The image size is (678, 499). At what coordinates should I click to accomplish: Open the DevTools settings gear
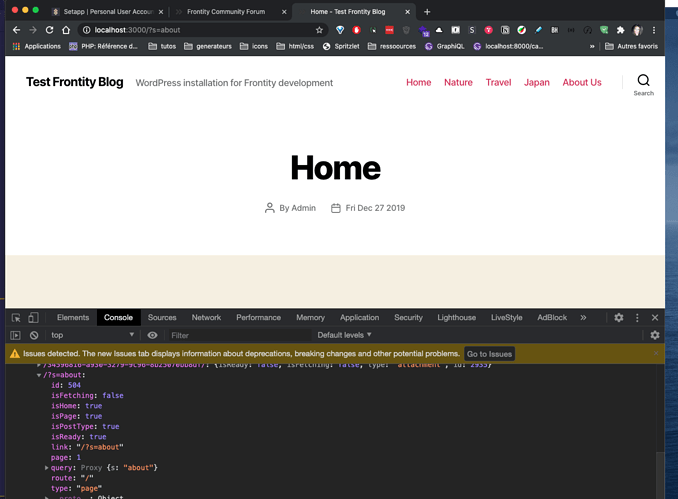619,317
